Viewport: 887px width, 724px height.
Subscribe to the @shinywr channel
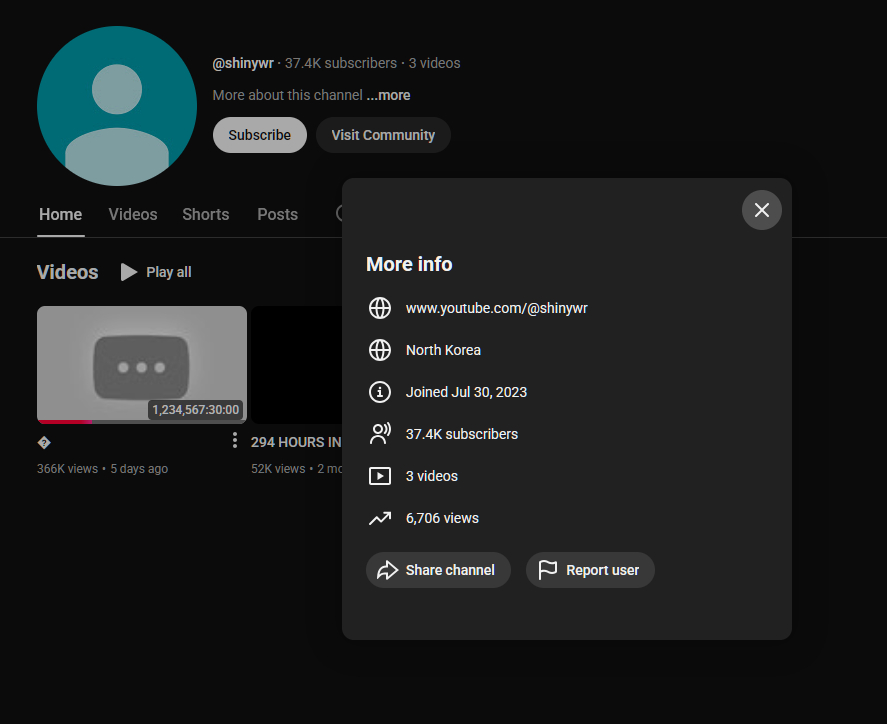coord(259,135)
